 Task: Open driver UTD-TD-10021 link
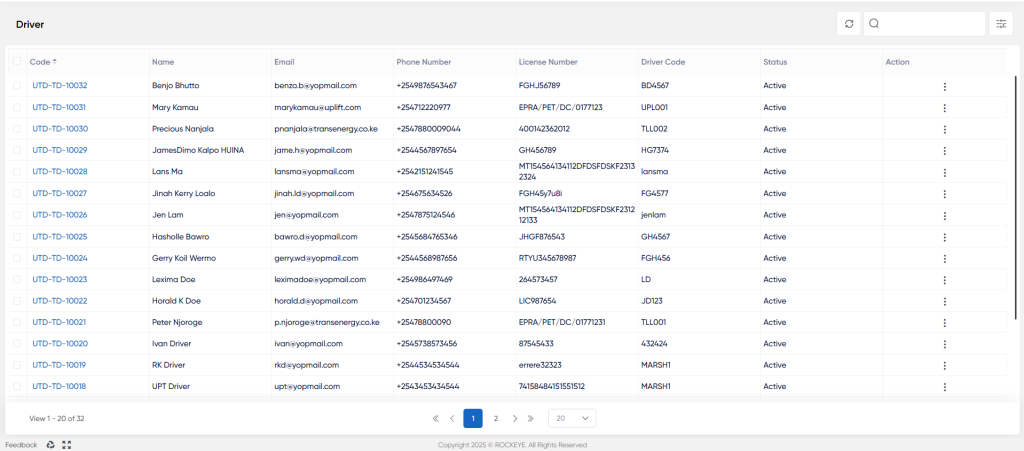(x=59, y=322)
